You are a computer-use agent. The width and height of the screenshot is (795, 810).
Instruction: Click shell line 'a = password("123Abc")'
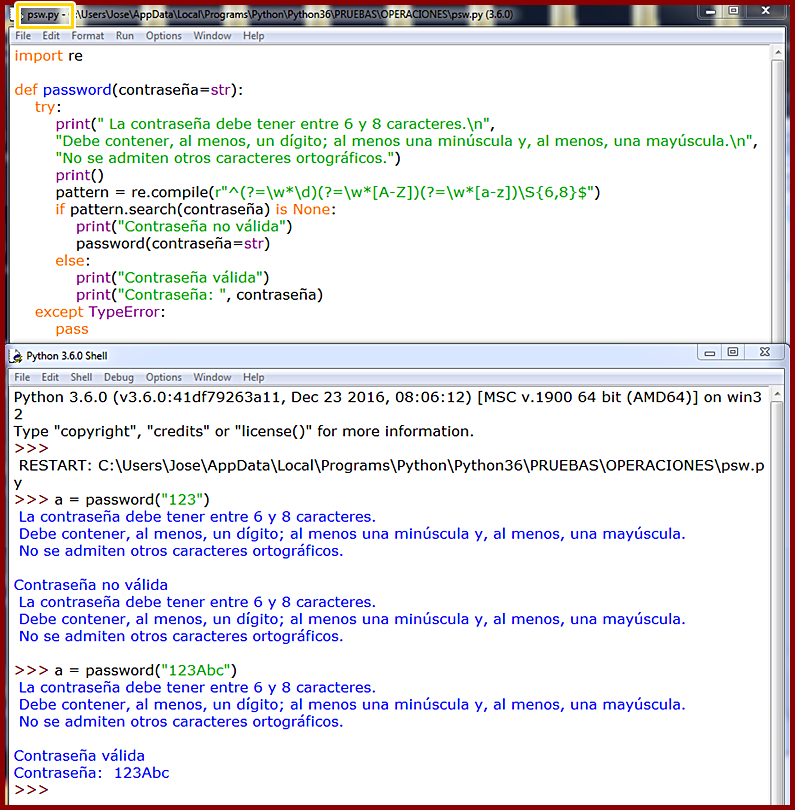[126, 670]
